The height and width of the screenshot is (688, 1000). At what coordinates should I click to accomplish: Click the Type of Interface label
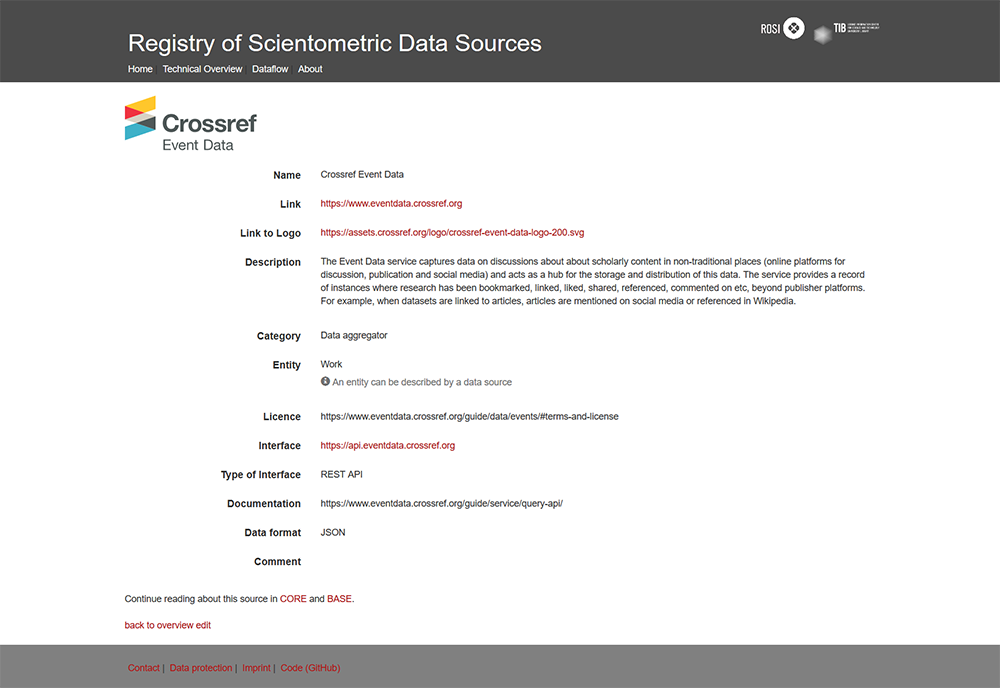click(261, 474)
